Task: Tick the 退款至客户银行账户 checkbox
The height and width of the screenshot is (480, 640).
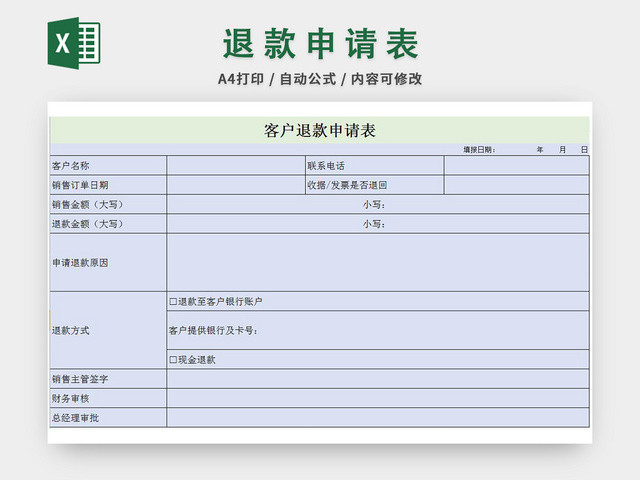Action: click(173, 302)
